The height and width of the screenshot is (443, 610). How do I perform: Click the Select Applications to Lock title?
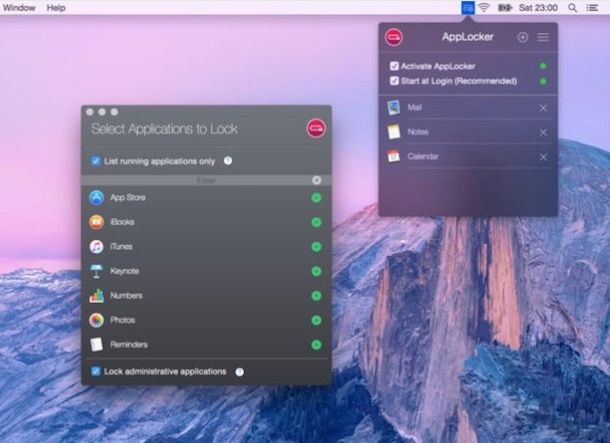[x=164, y=129]
